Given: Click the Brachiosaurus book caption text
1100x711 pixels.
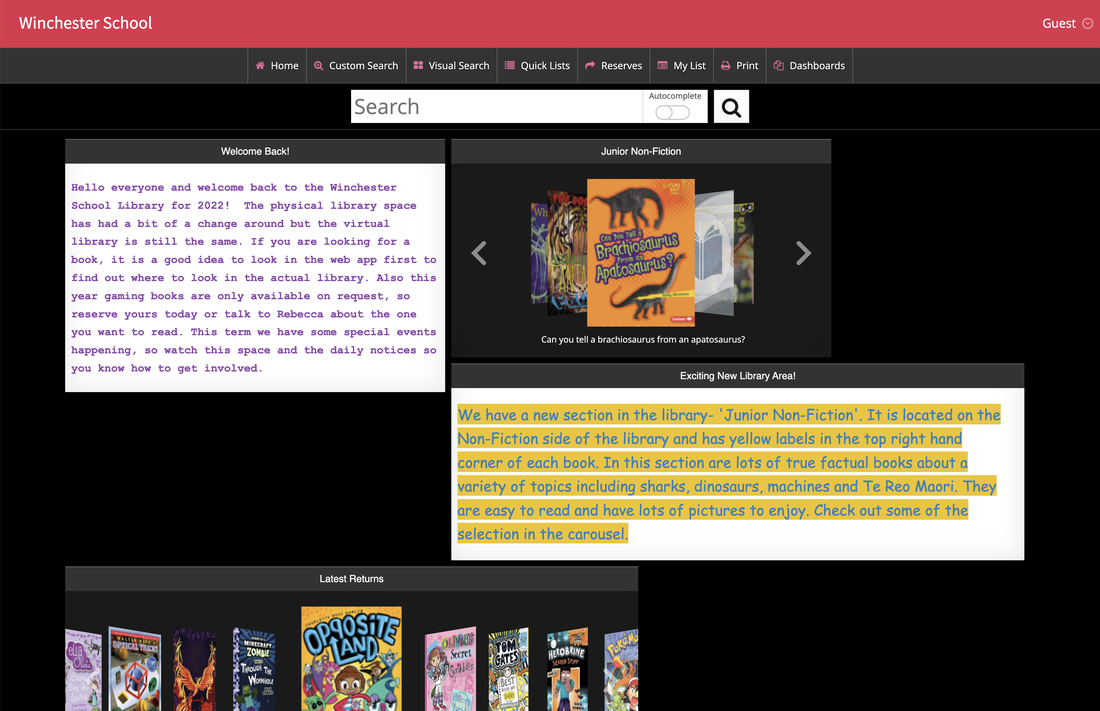Looking at the screenshot, I should 642,340.
